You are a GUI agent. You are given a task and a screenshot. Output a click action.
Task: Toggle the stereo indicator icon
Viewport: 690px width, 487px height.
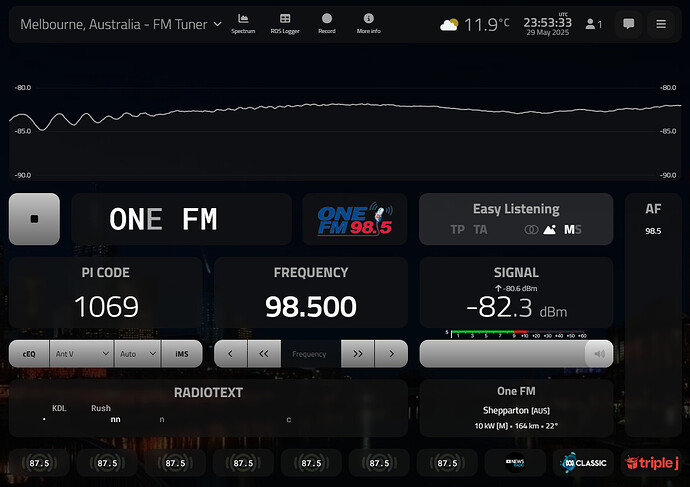click(531, 230)
